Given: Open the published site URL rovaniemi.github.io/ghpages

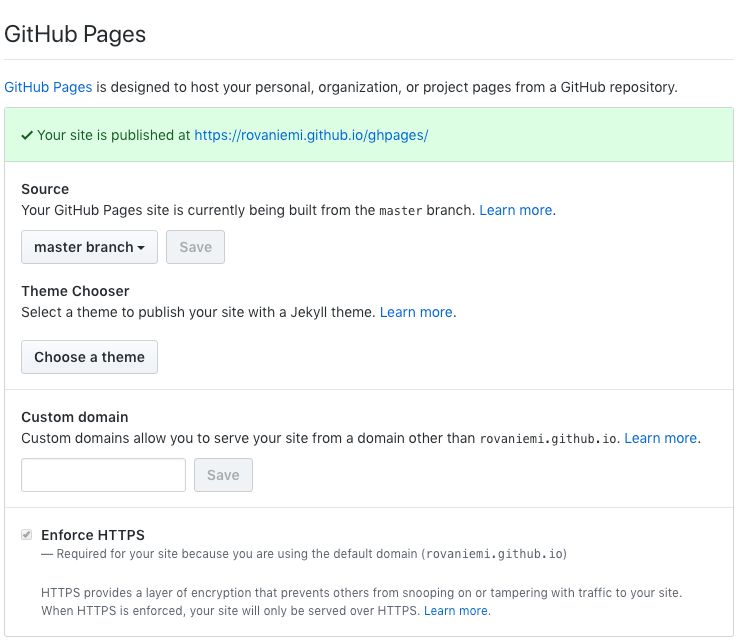Looking at the screenshot, I should [x=311, y=135].
